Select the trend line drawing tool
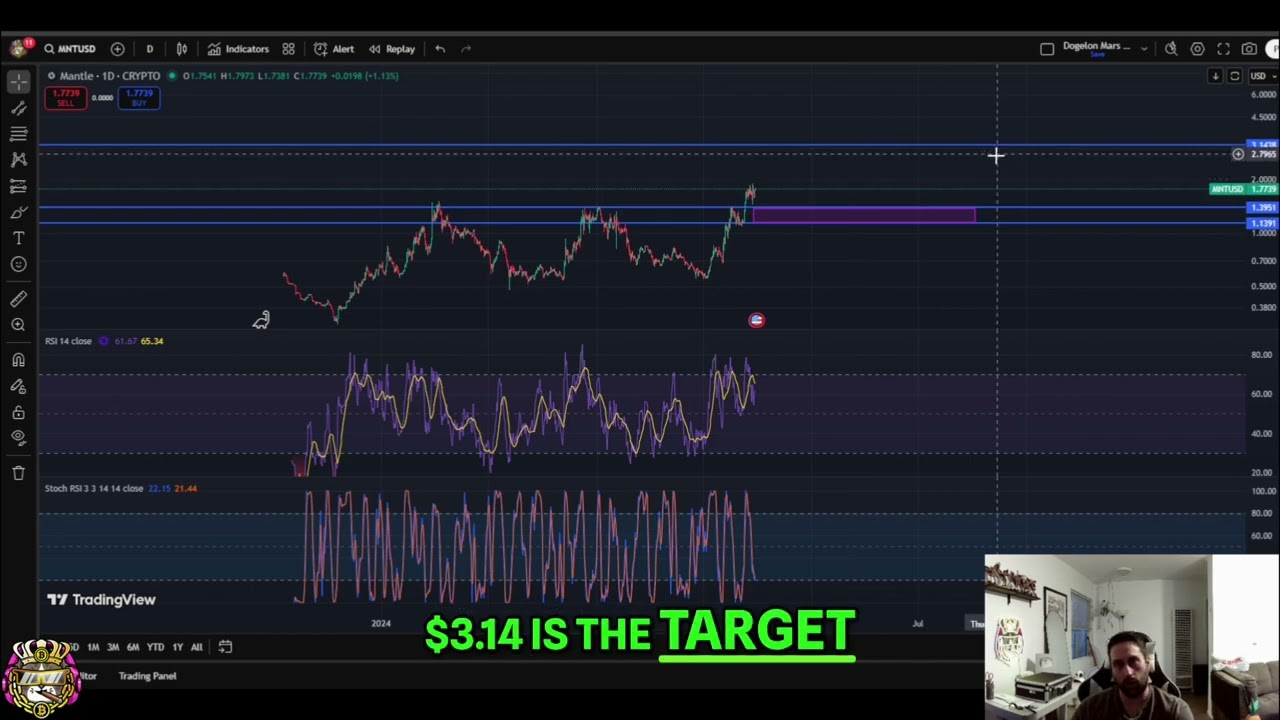Screen dimensions: 1280x720 click(x=18, y=108)
